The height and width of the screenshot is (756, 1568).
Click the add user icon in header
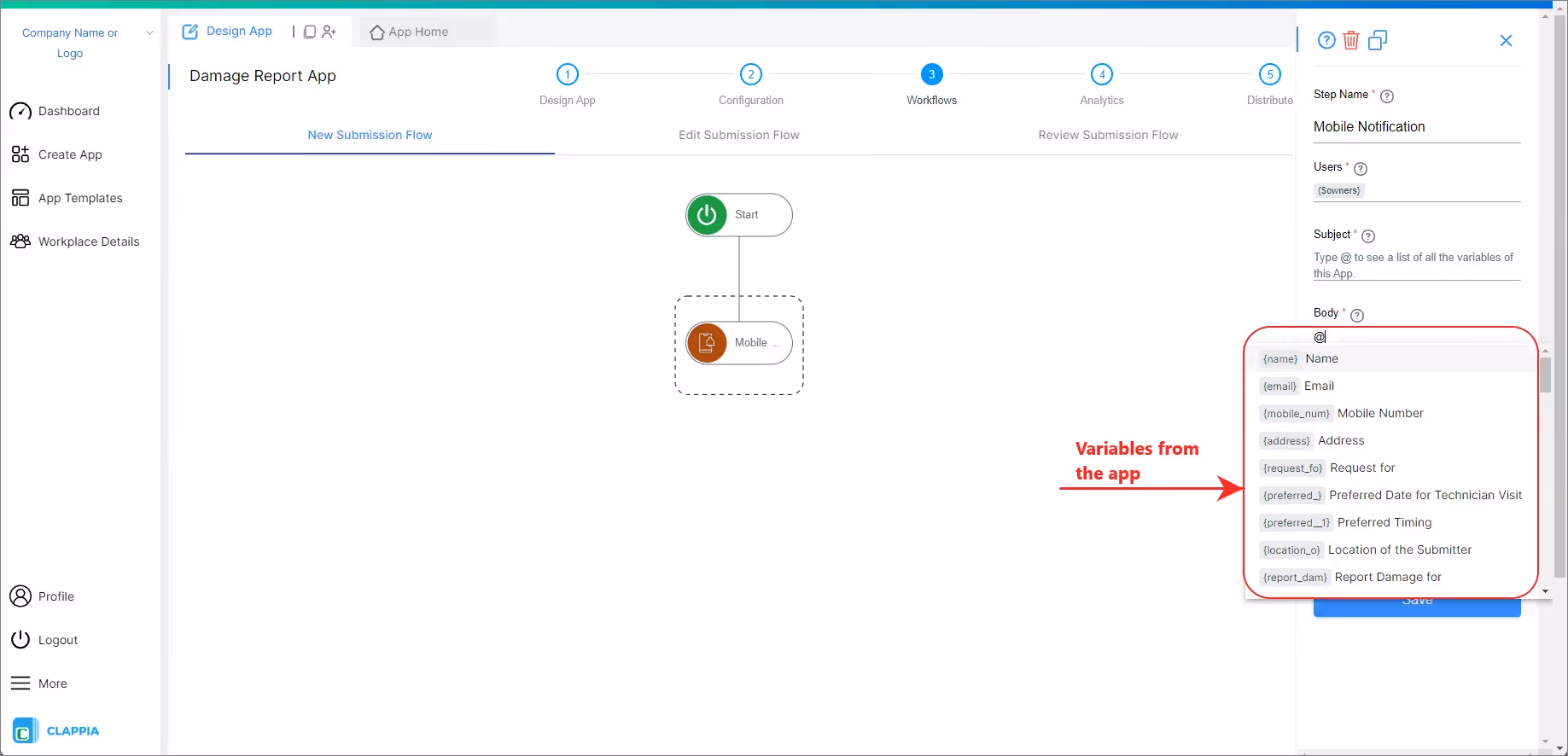tap(329, 32)
